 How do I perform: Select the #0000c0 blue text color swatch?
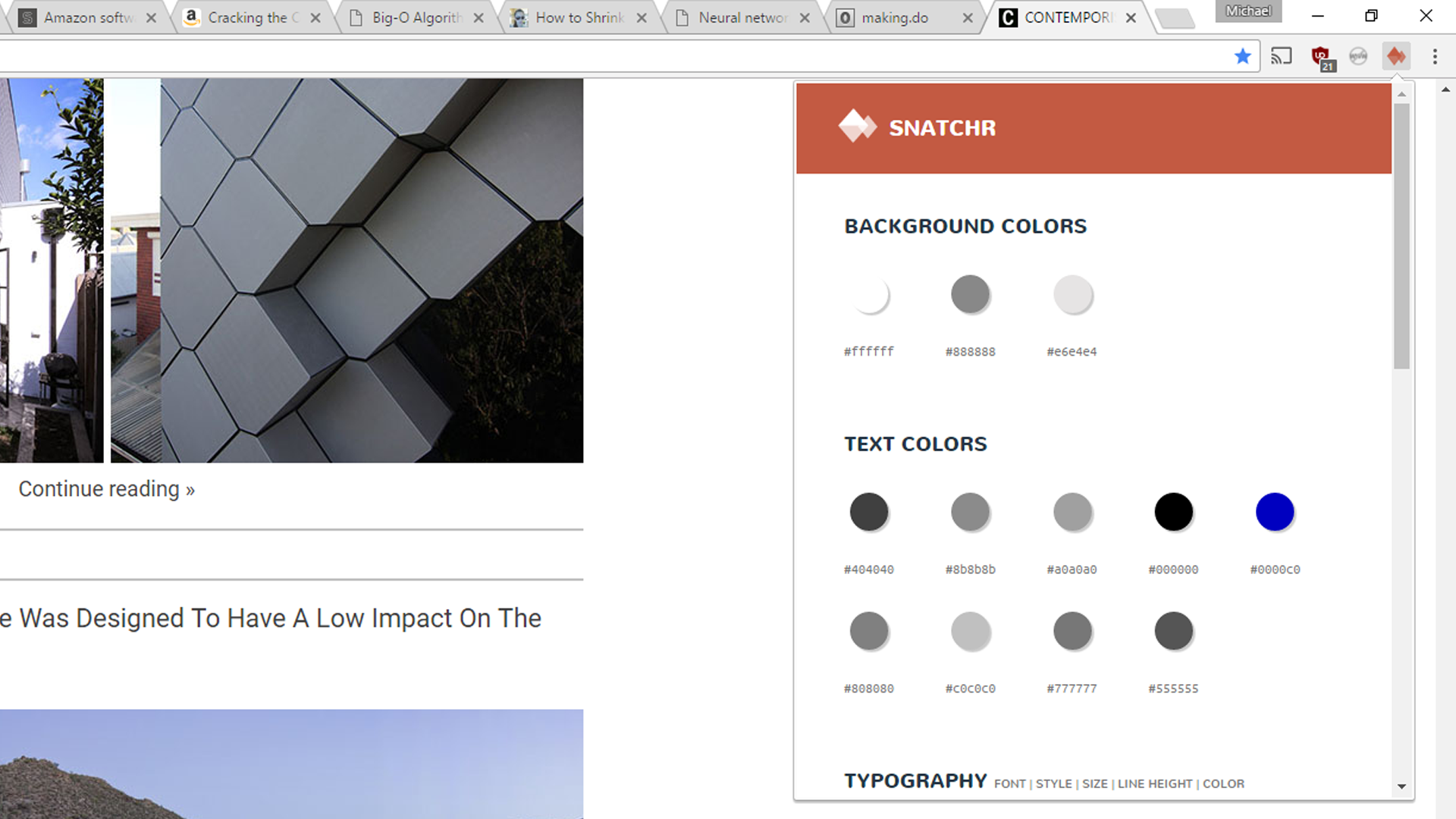pos(1275,512)
